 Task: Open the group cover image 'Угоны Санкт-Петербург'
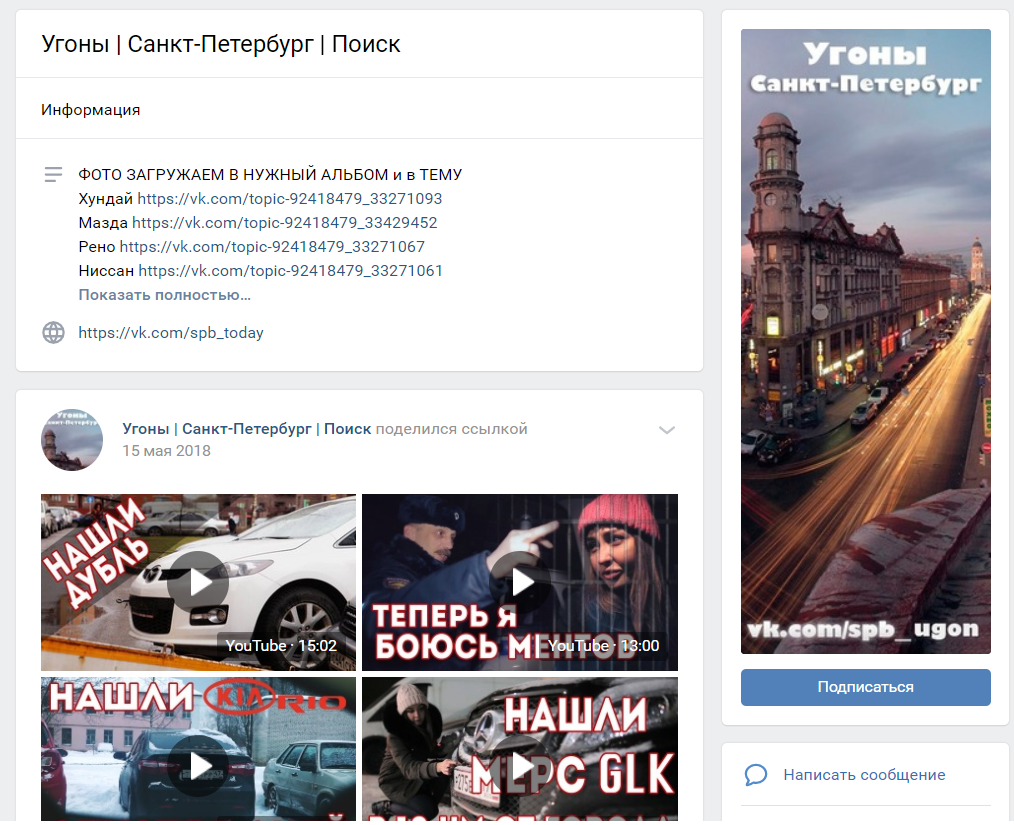click(865, 341)
